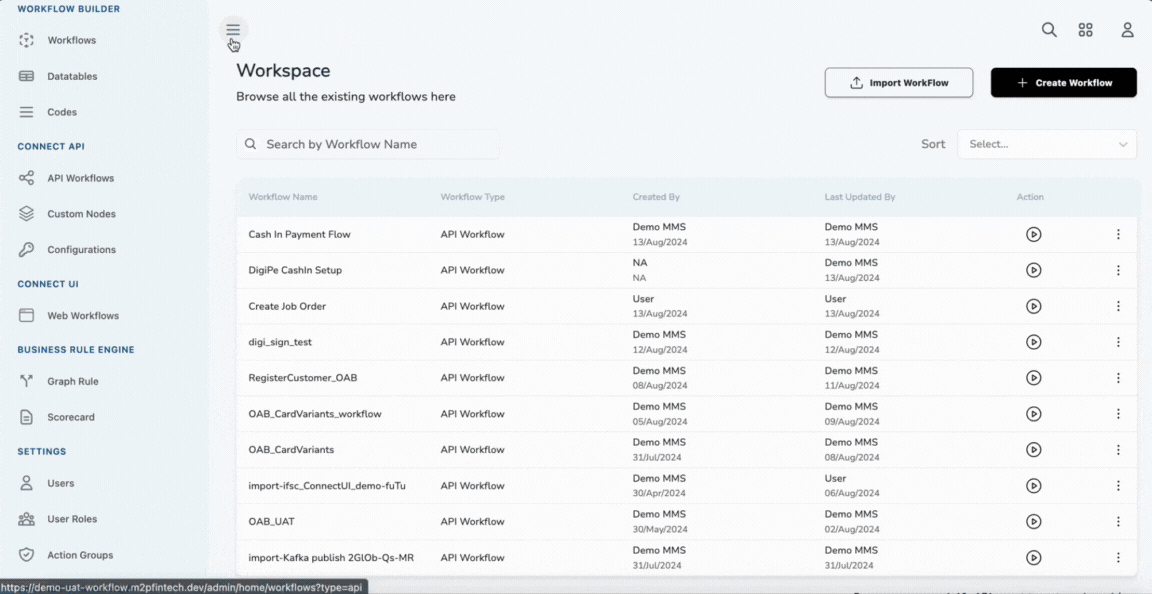
Task: Click the Search by Workflow Name field
Action: click(368, 144)
